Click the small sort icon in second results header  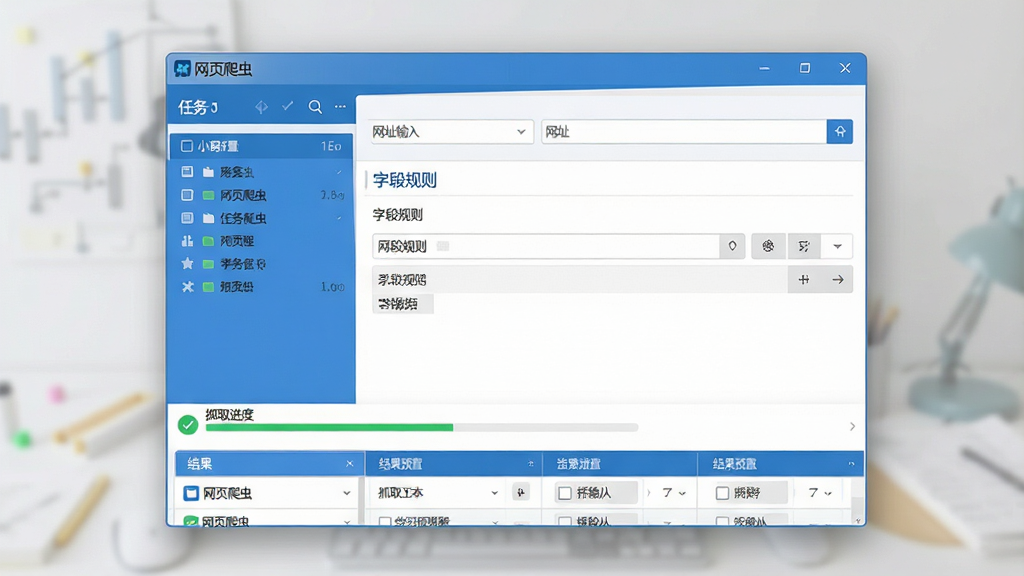click(x=530, y=464)
